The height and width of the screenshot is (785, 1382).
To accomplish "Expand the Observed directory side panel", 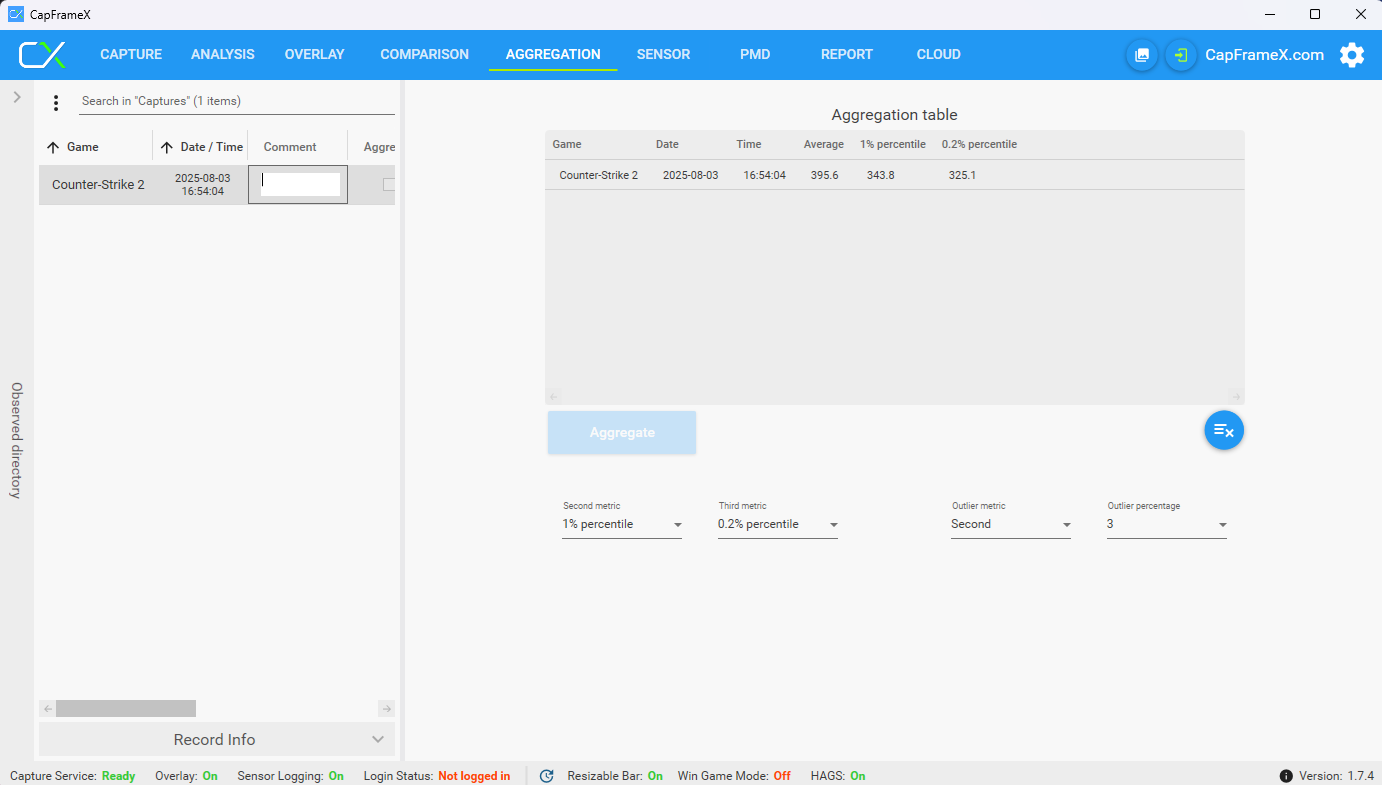I will [17, 97].
